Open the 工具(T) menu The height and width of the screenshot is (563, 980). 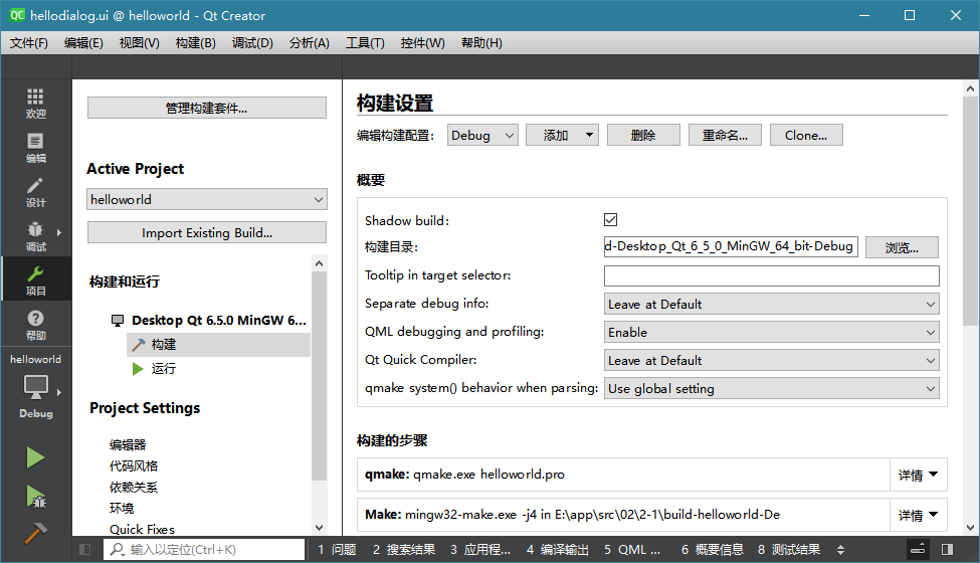pos(365,42)
